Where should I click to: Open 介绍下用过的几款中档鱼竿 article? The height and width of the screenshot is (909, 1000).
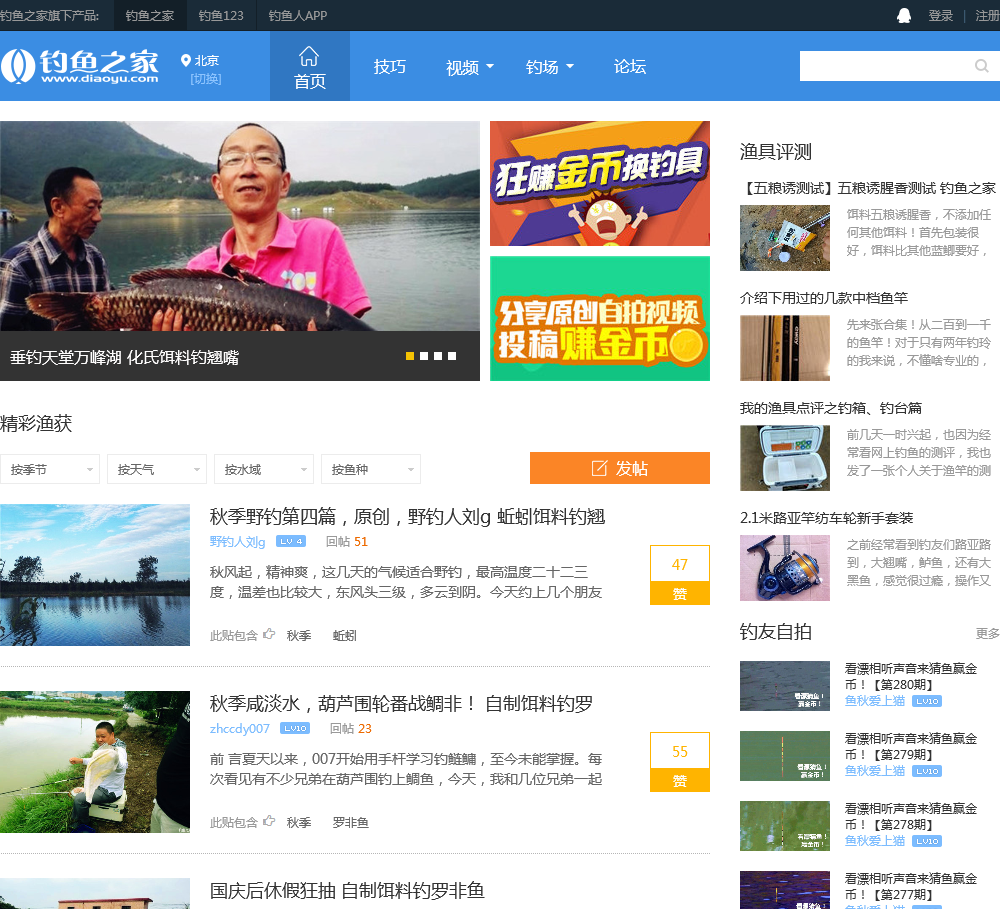(x=824, y=298)
